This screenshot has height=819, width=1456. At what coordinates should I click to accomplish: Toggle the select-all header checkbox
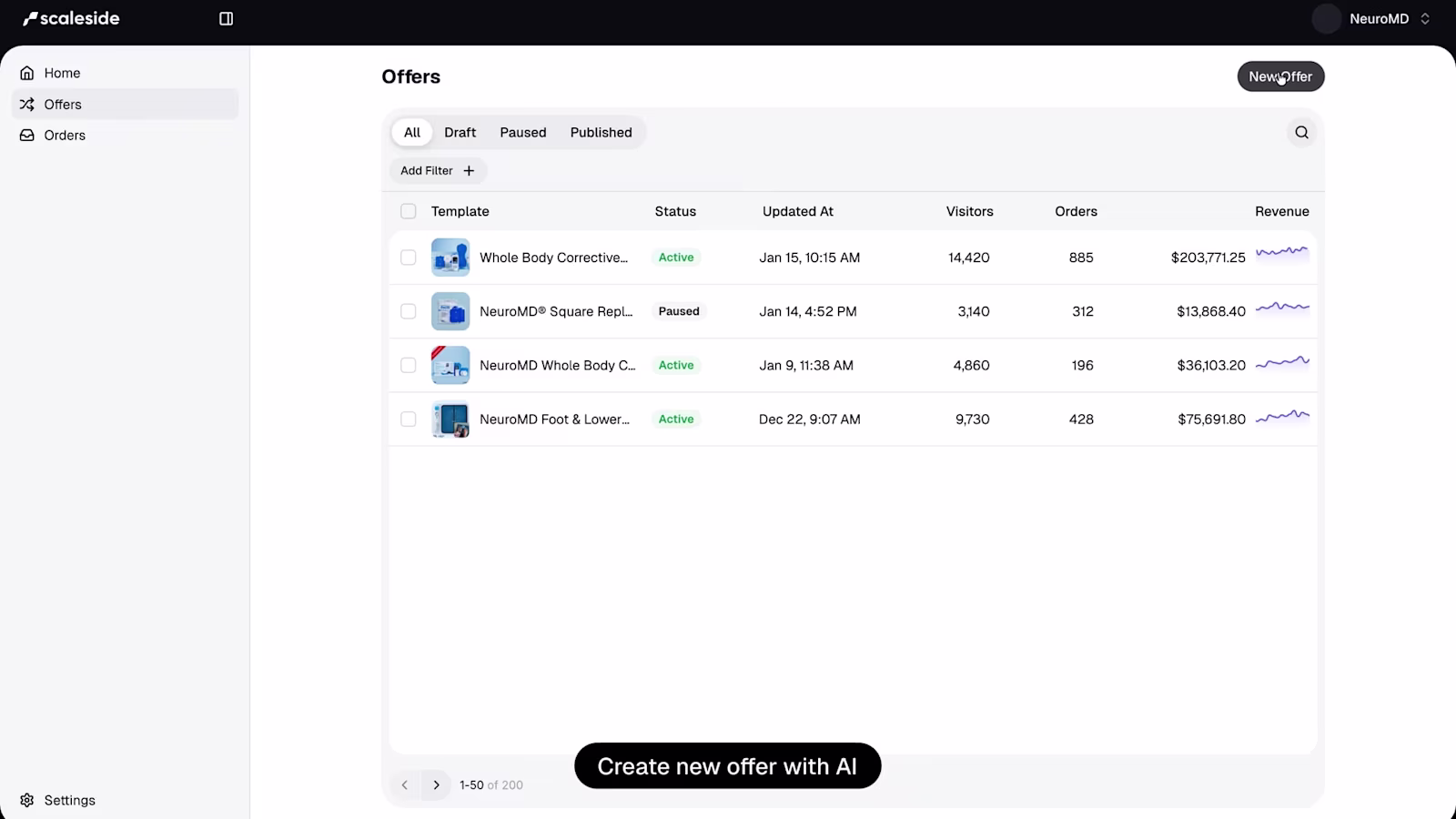(409, 211)
